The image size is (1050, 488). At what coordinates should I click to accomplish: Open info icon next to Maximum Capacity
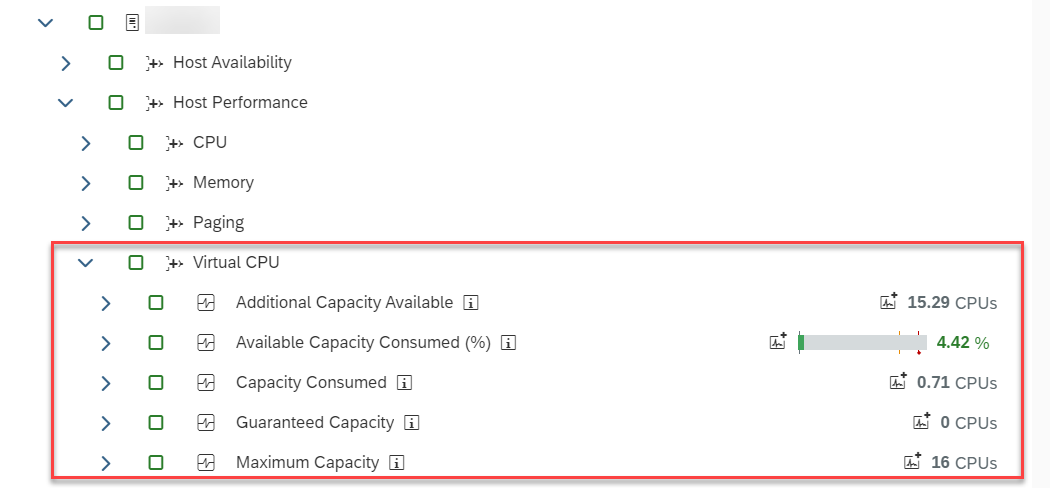(397, 463)
